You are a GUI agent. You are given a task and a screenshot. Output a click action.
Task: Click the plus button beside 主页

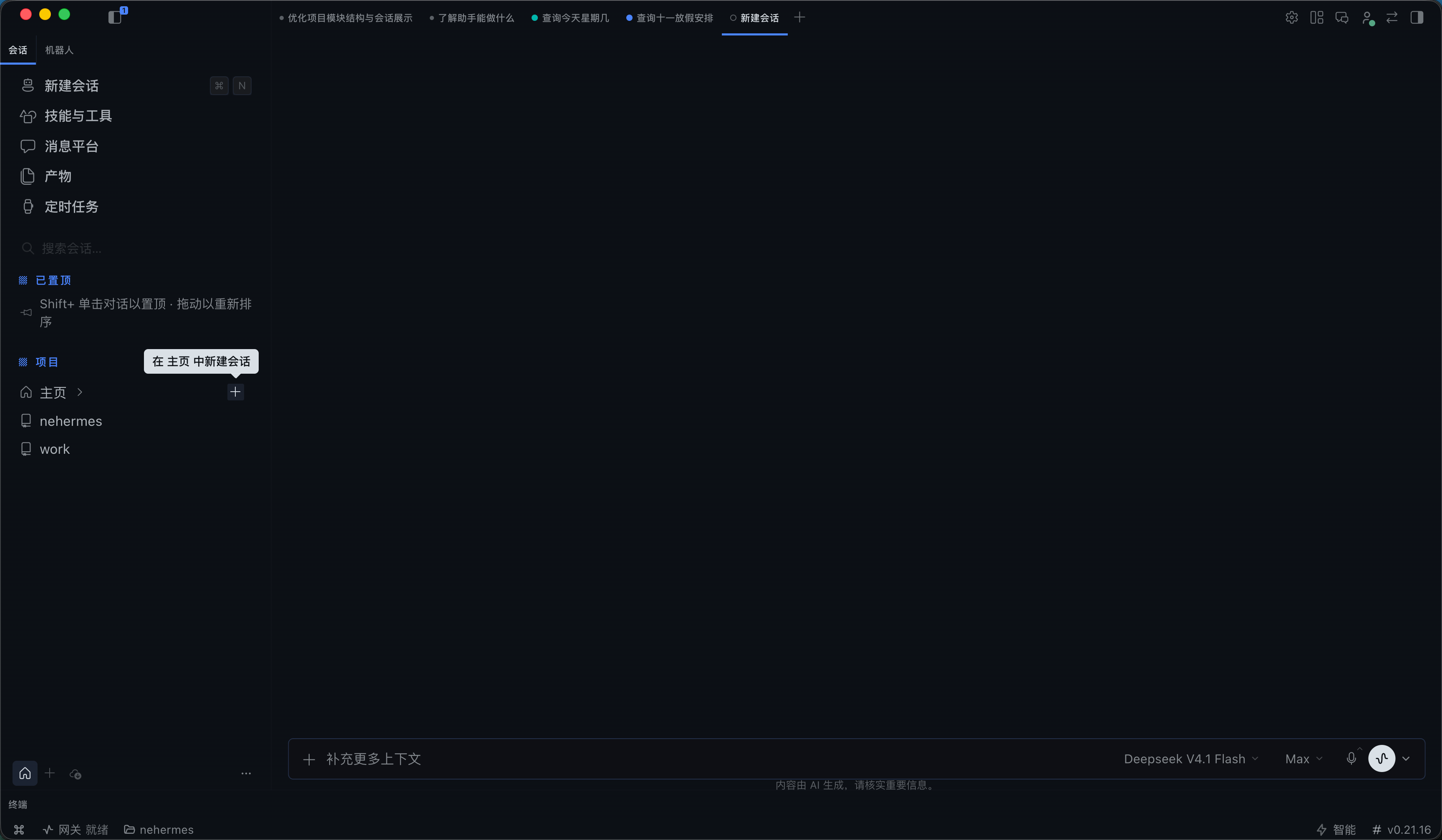tap(235, 392)
